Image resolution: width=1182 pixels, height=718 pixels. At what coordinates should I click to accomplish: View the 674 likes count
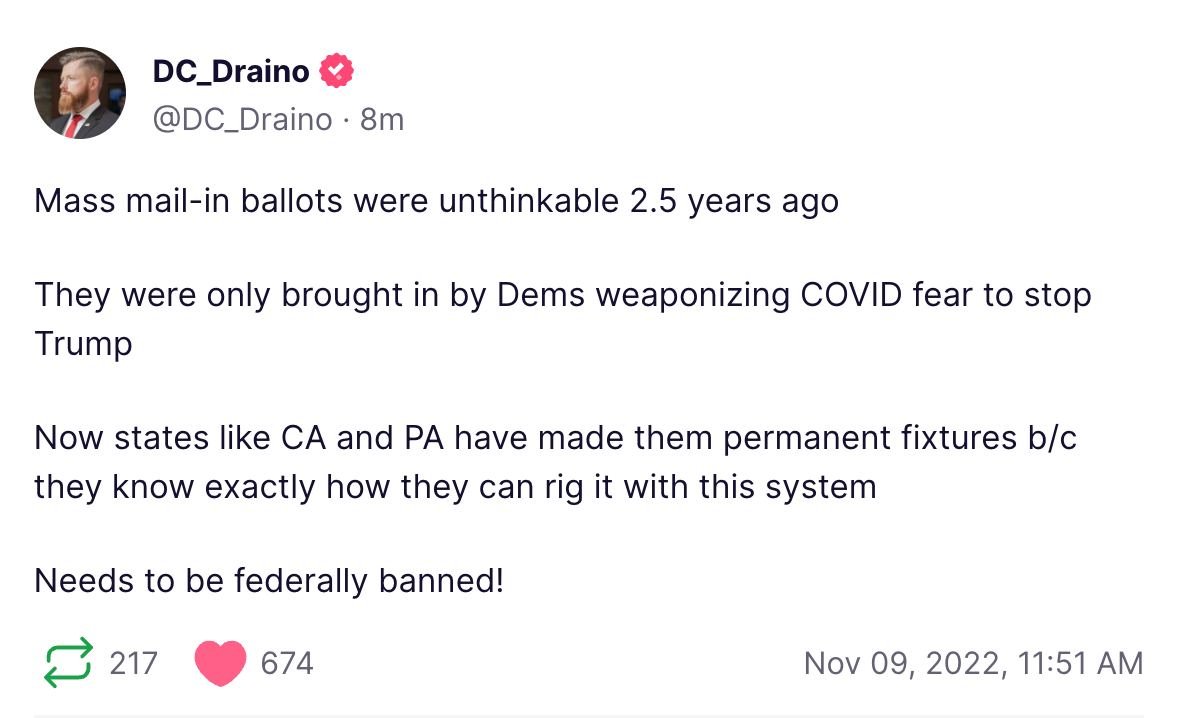[x=286, y=664]
